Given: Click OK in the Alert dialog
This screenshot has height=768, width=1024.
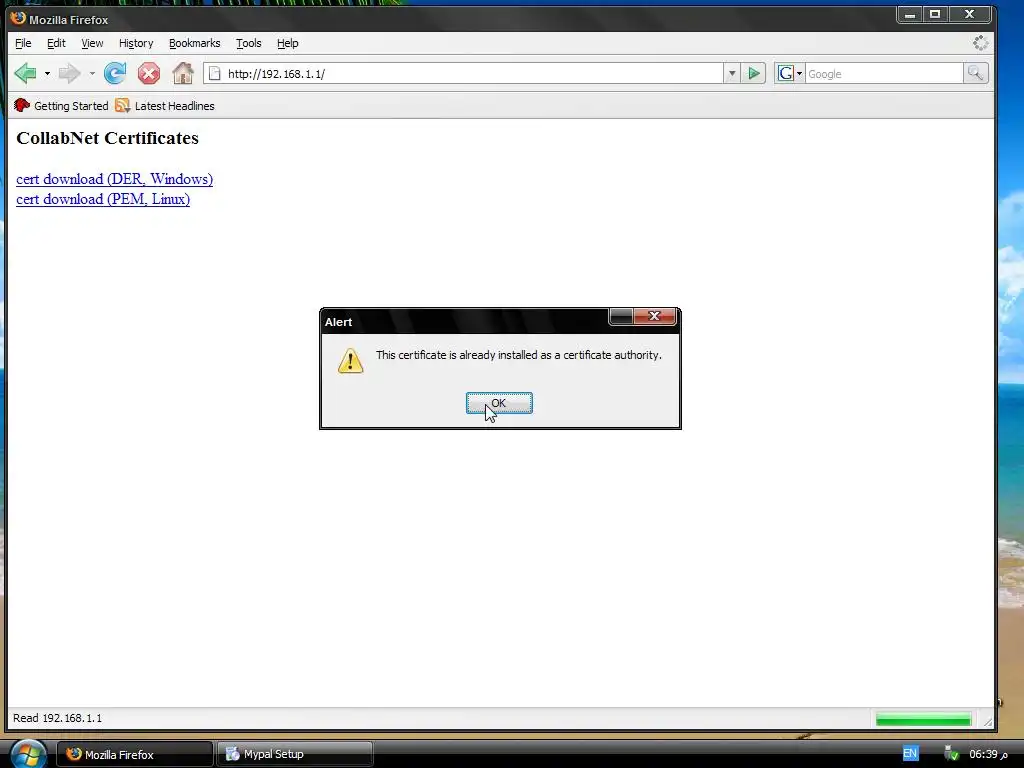Looking at the screenshot, I should (x=499, y=403).
